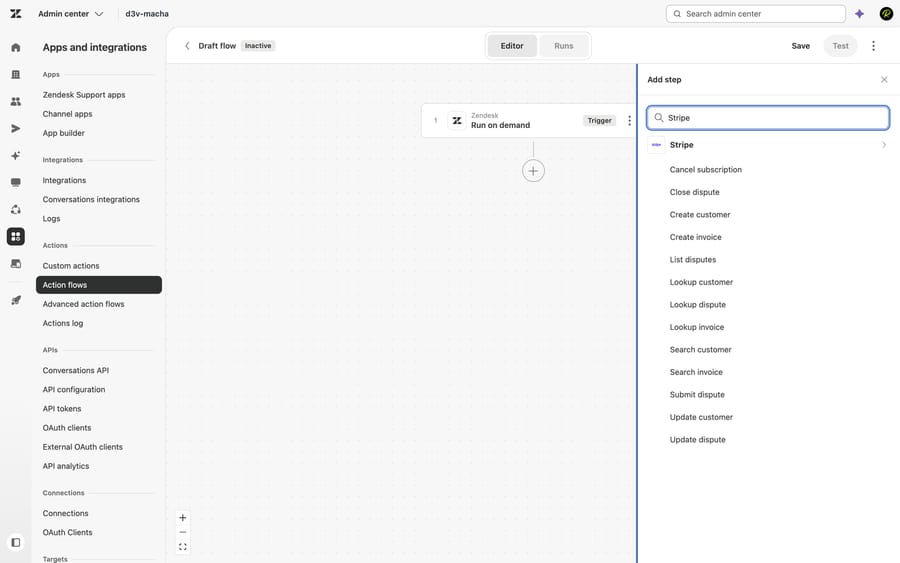
Task: Go to Home icon in left rail
Action: [15, 47]
